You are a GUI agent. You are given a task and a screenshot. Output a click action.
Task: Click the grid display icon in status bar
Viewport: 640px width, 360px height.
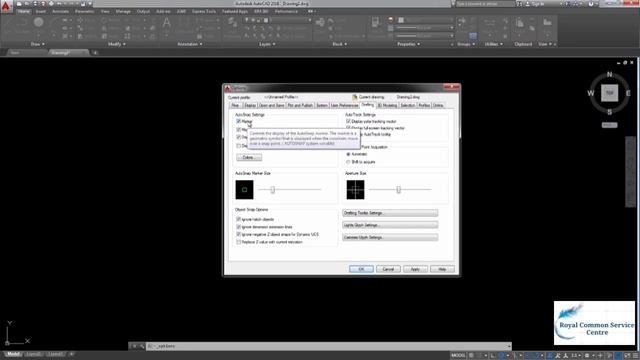(x=471, y=356)
